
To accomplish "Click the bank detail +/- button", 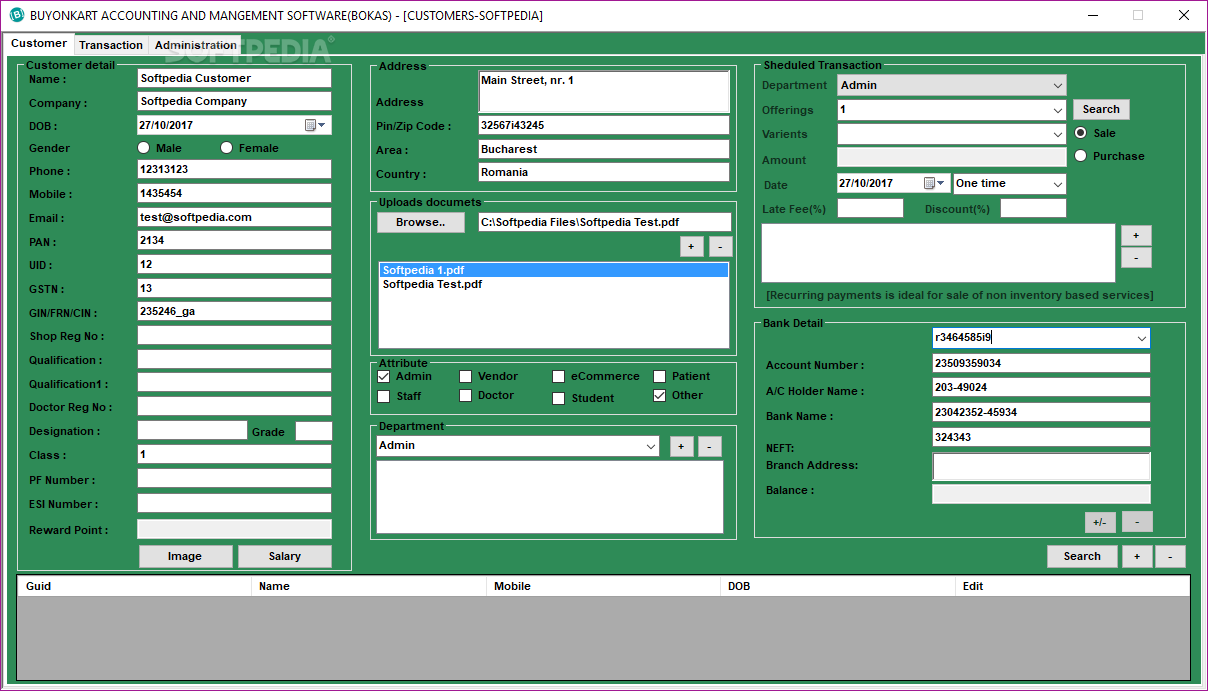I will pyautogui.click(x=1100, y=522).
